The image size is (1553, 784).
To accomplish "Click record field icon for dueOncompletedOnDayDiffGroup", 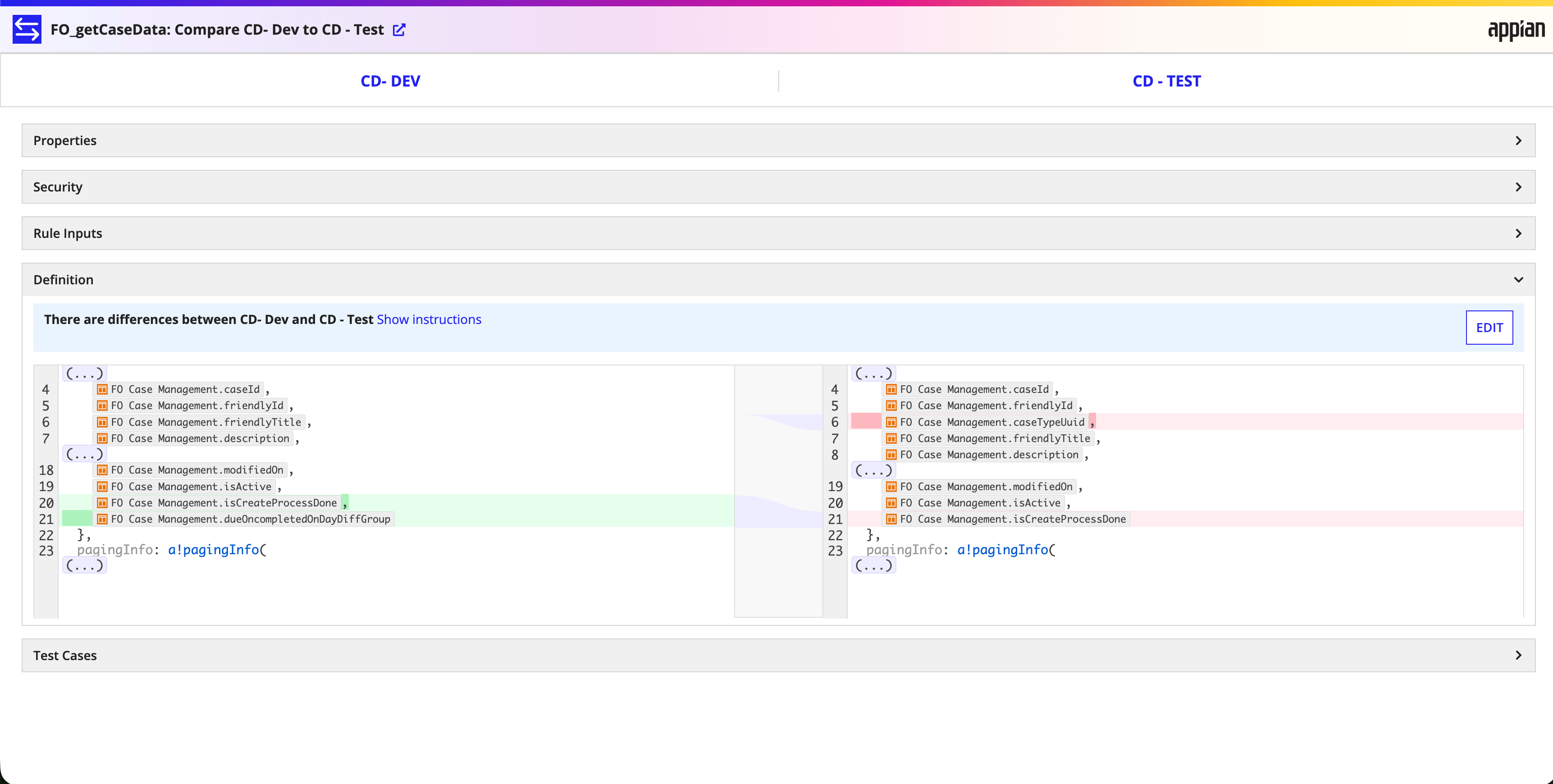I will point(102,519).
